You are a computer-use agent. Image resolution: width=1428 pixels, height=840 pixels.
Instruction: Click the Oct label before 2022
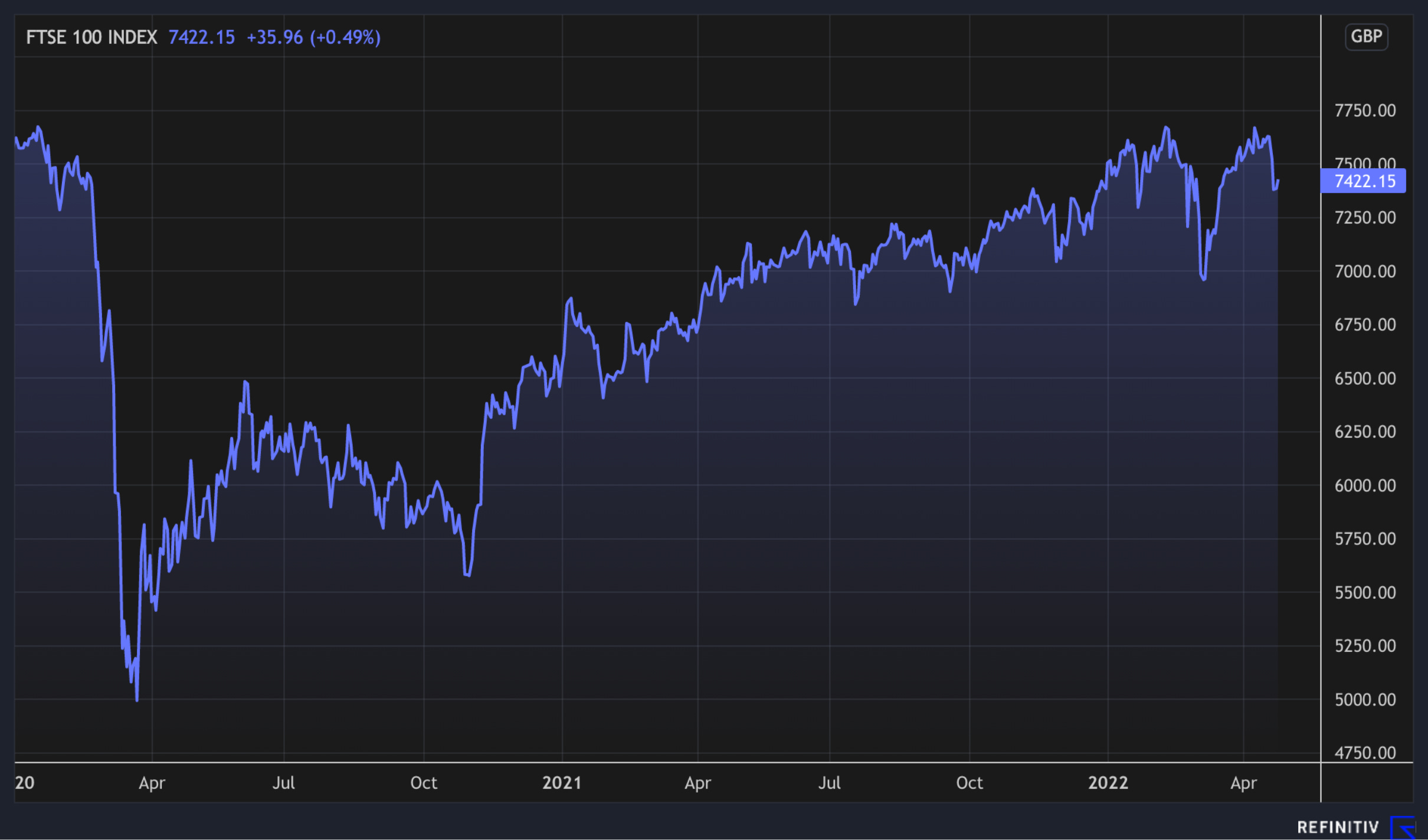tap(970, 783)
